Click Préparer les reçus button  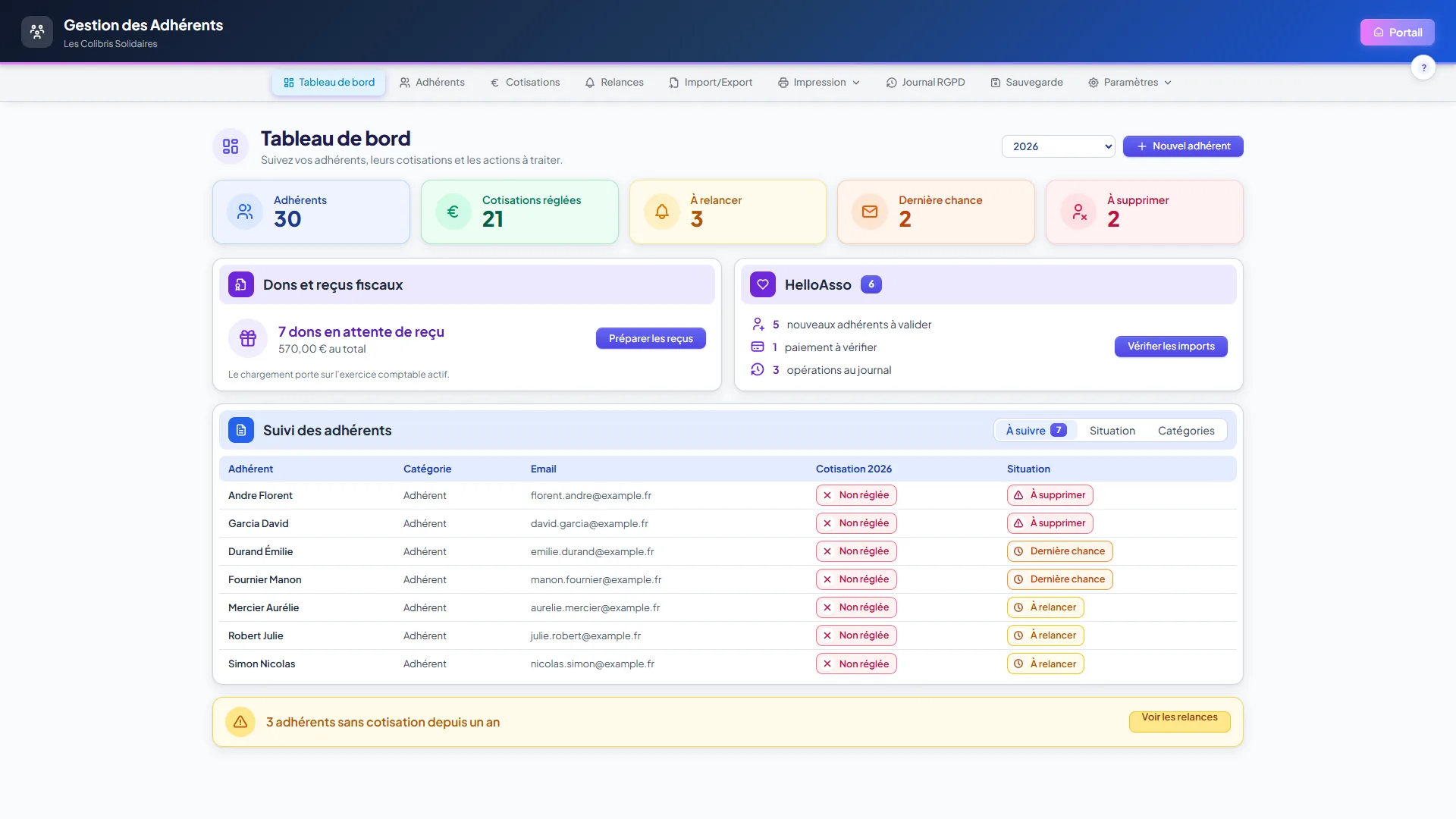(651, 338)
